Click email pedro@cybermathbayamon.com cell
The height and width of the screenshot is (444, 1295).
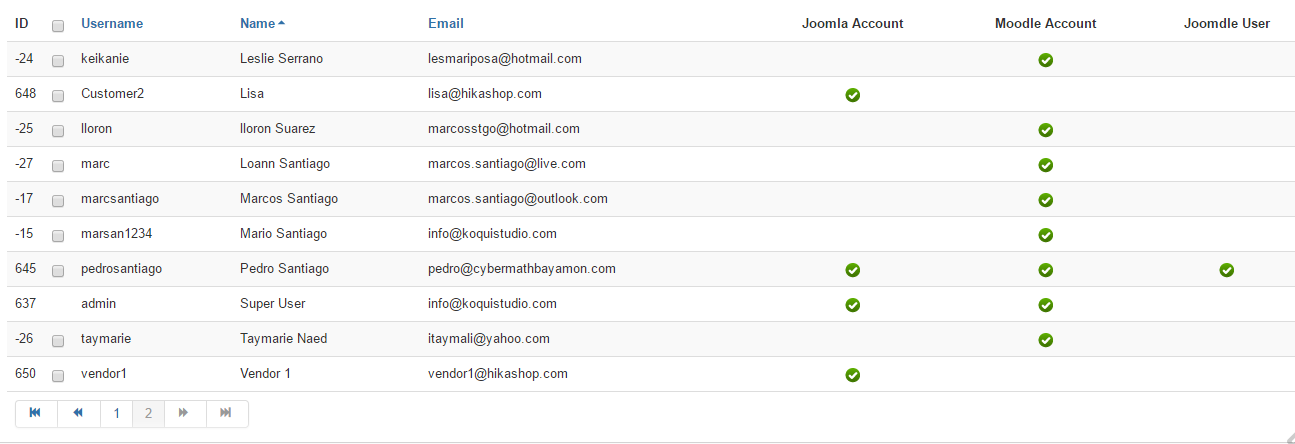pos(521,269)
